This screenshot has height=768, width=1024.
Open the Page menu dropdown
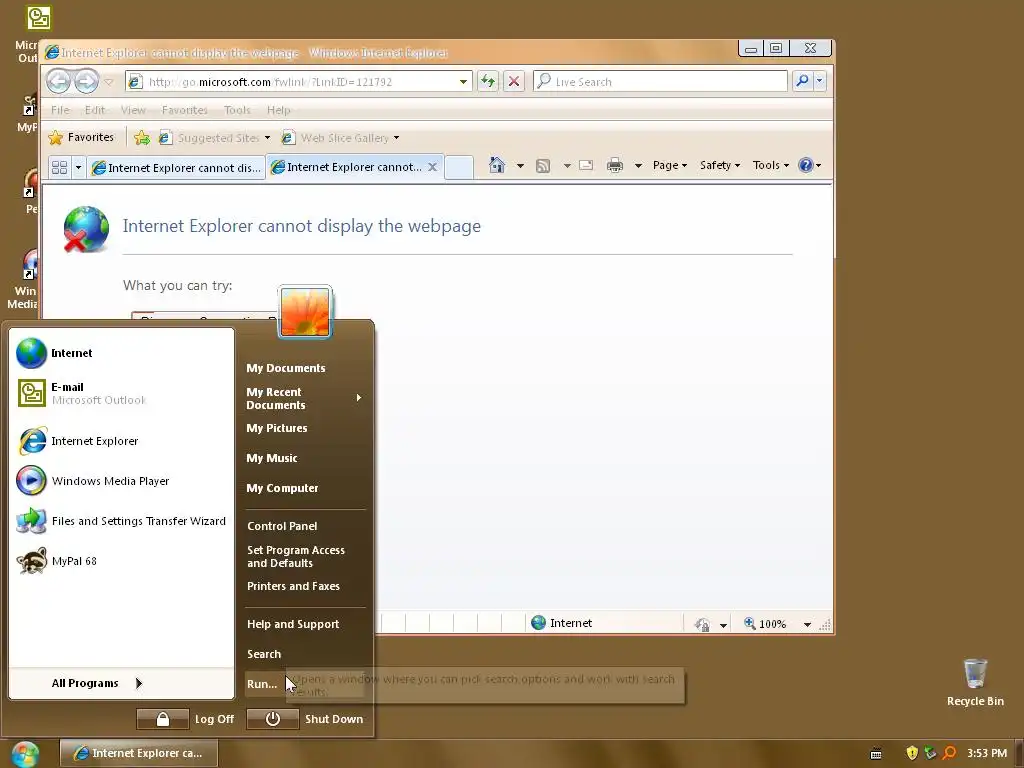(x=670, y=165)
